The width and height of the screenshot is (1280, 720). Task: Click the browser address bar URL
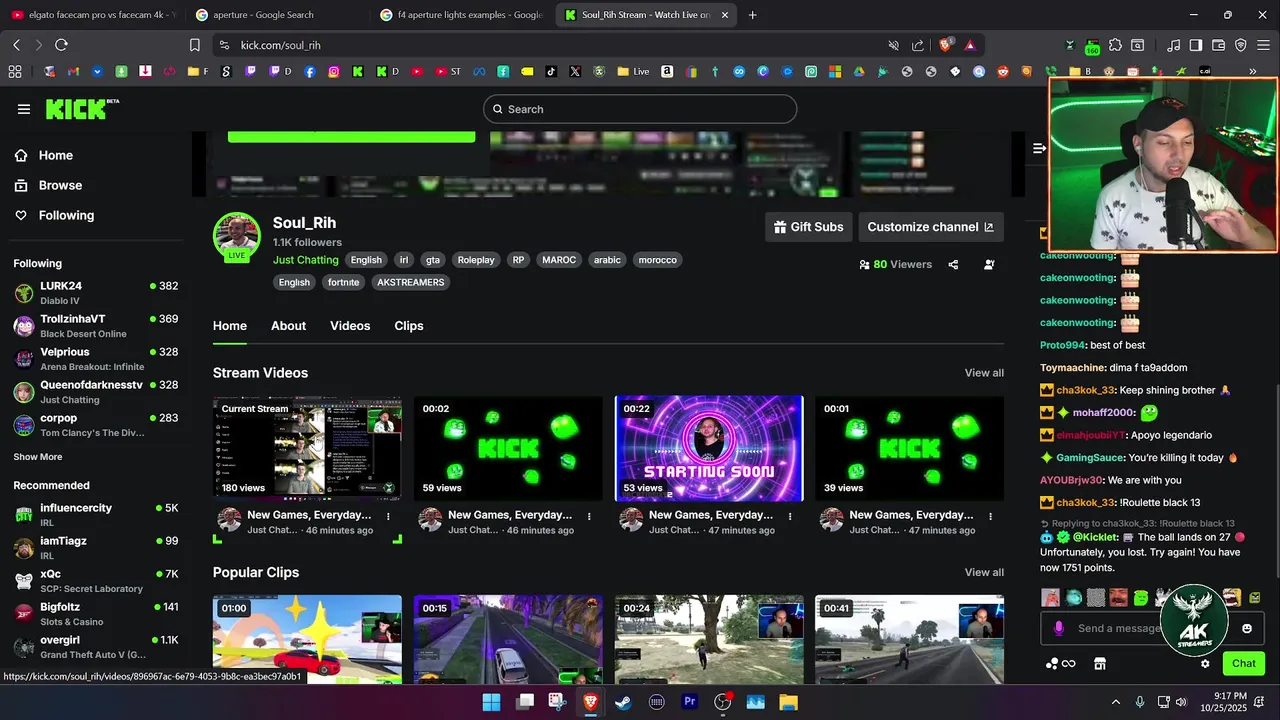click(281, 45)
